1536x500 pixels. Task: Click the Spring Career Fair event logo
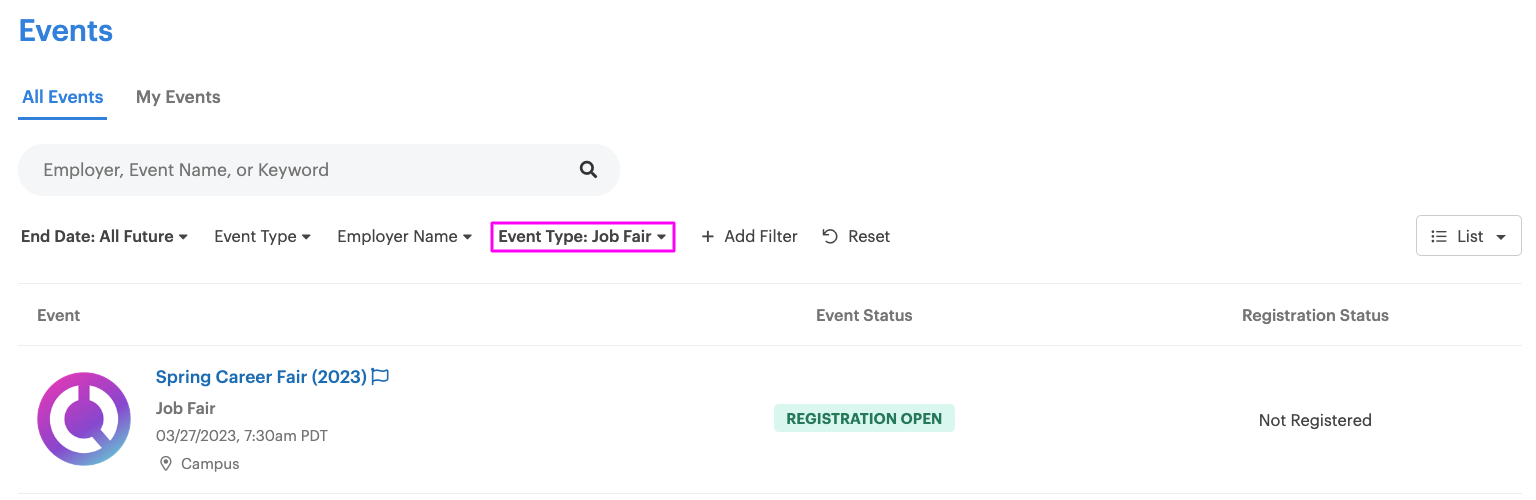click(84, 419)
